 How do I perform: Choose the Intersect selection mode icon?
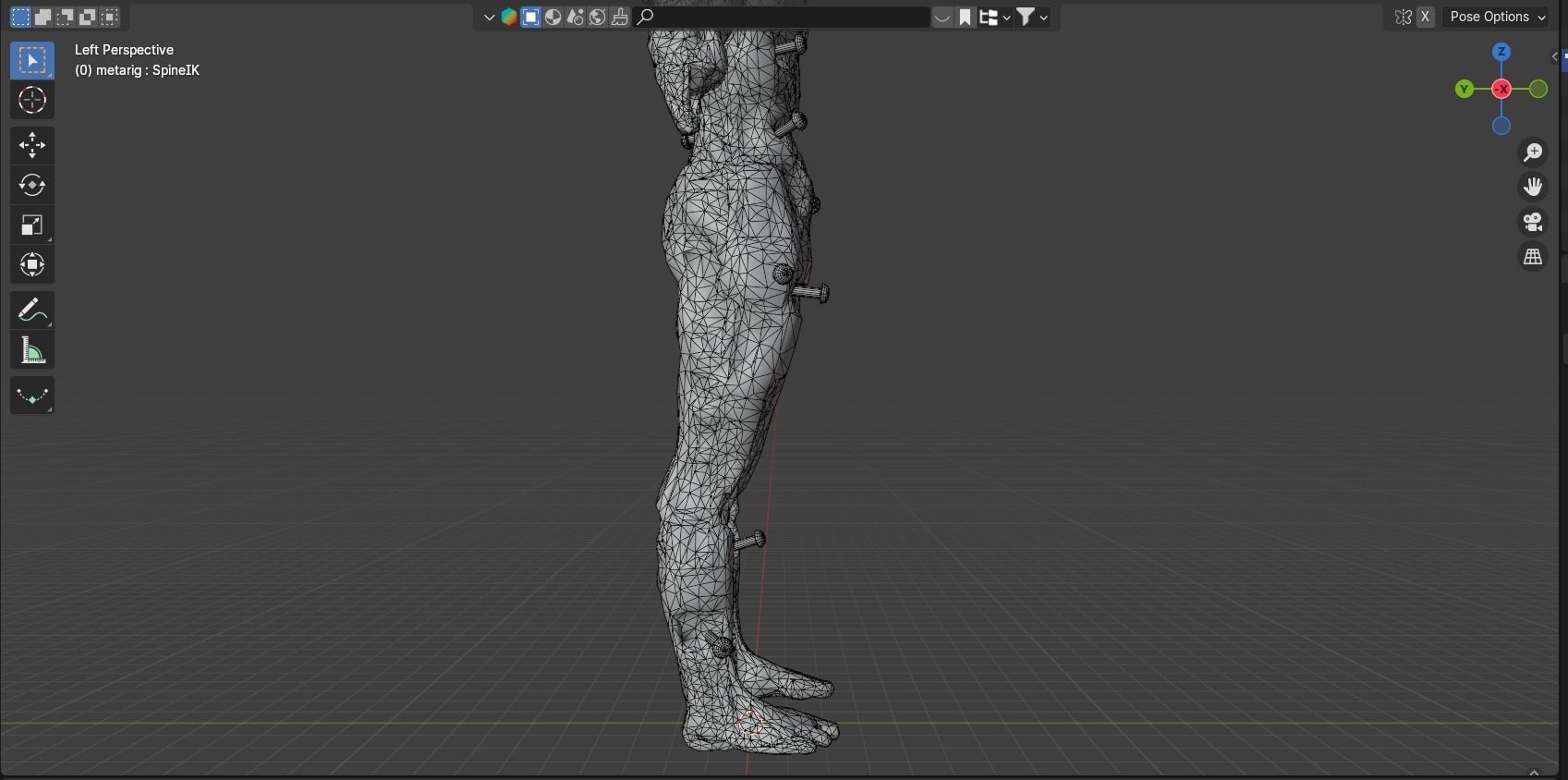(110, 17)
